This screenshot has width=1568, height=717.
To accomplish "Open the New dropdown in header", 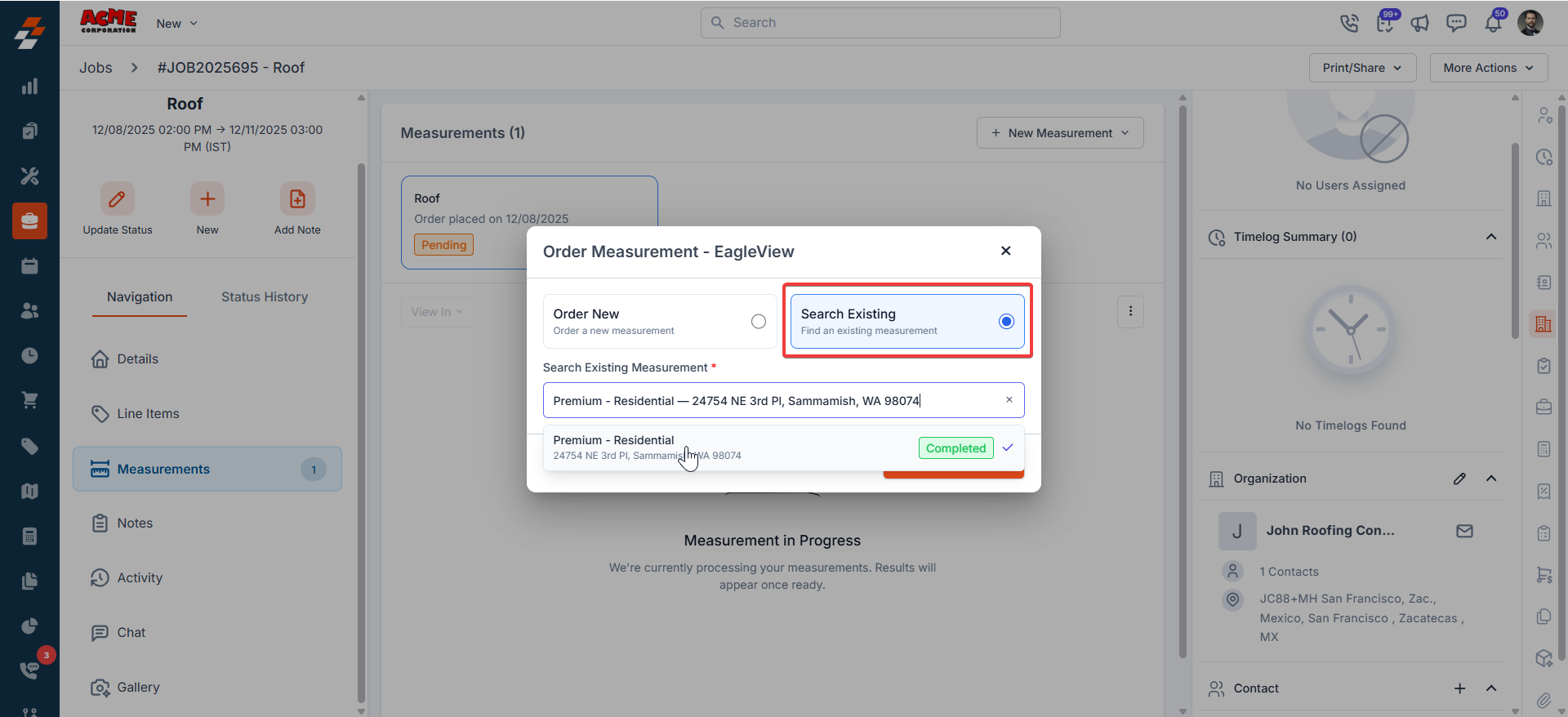I will coord(177,24).
